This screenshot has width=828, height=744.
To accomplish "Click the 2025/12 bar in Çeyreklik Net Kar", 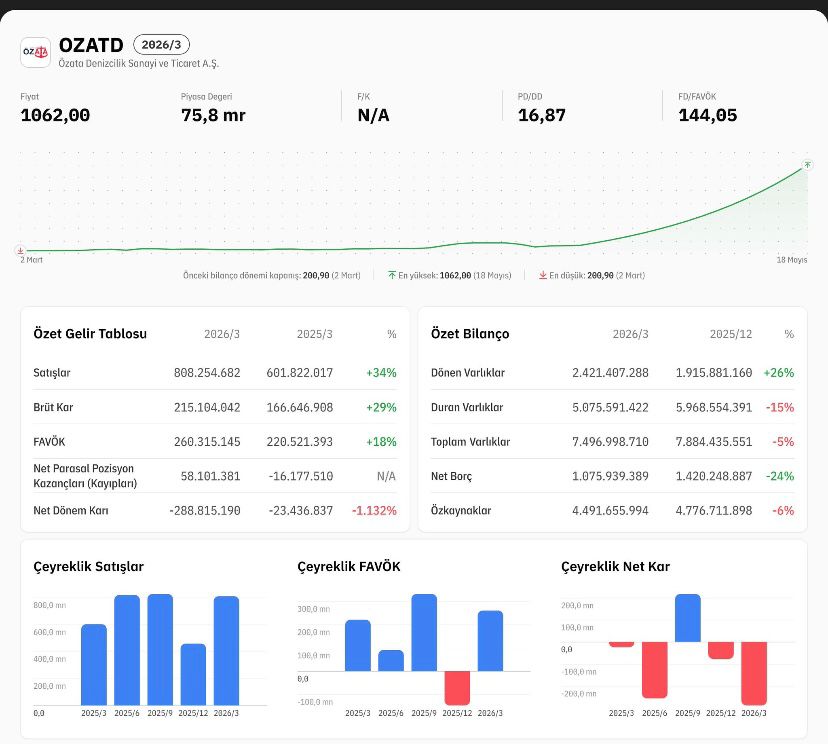I will point(721,650).
